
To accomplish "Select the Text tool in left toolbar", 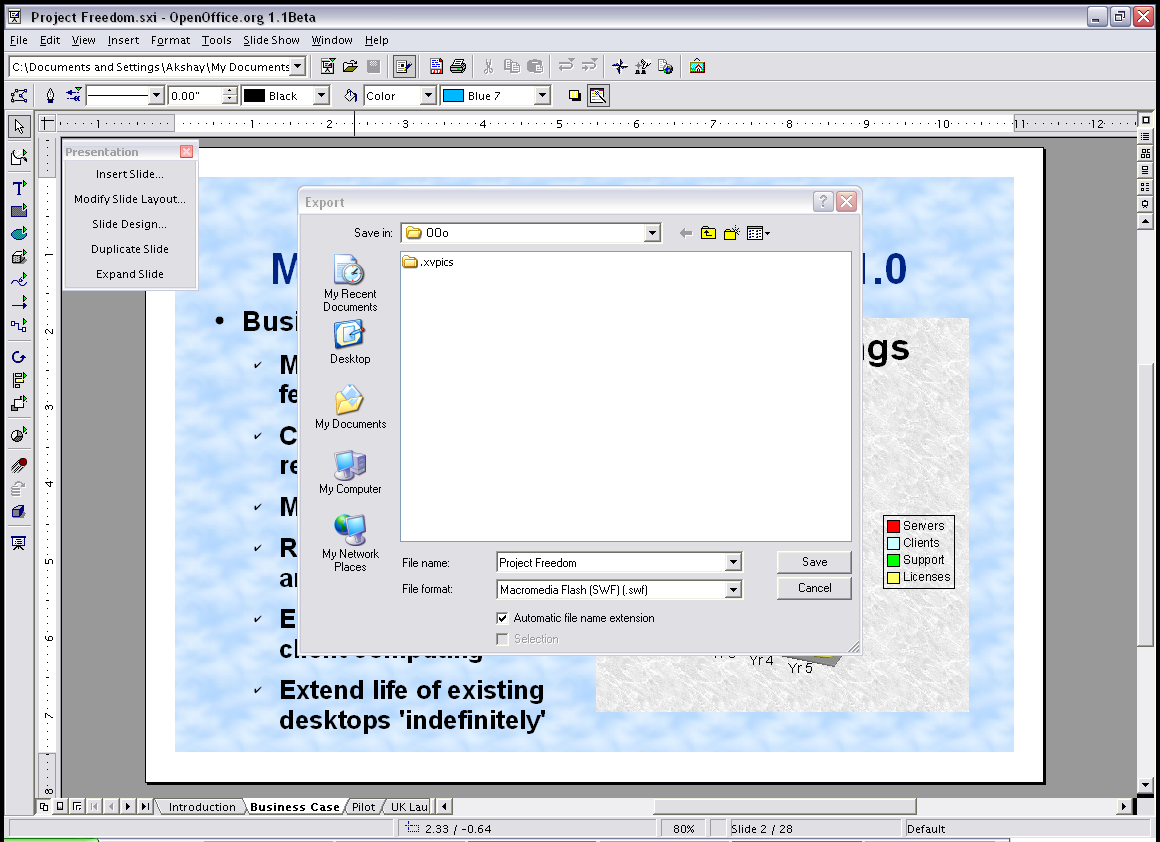I will click(x=18, y=187).
